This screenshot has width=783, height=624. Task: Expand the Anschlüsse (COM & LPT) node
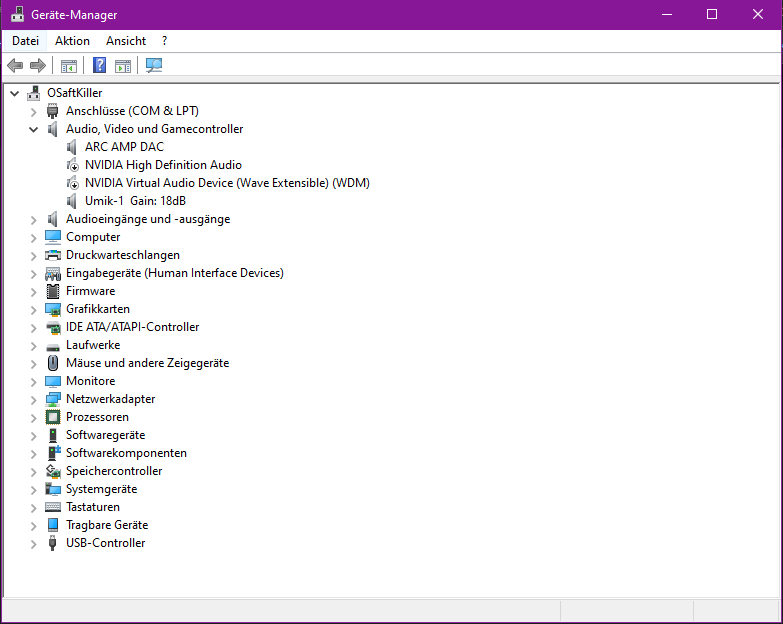click(x=33, y=111)
